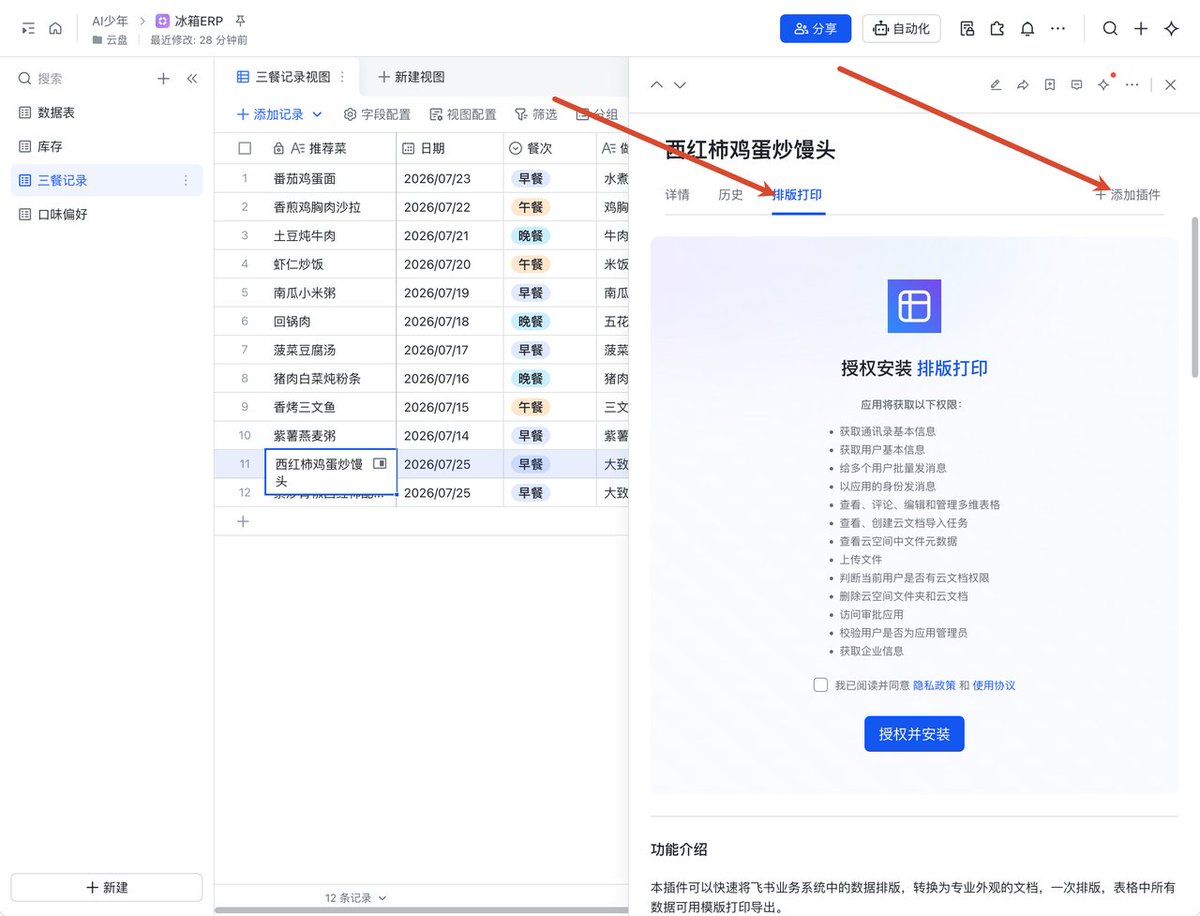The width and height of the screenshot is (1200, 916).
Task: Open the 隐私政策 link
Action: [x=934, y=685]
